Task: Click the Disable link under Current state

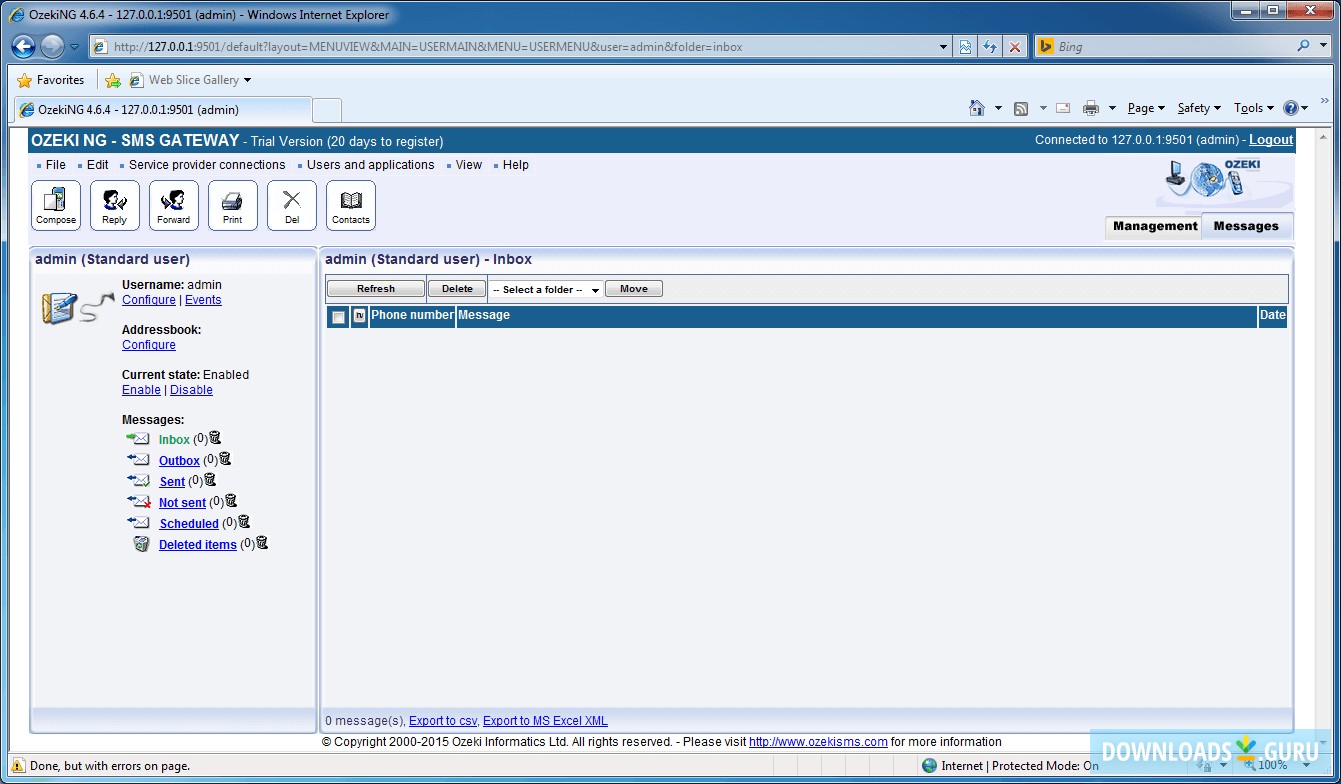Action: pyautogui.click(x=191, y=390)
